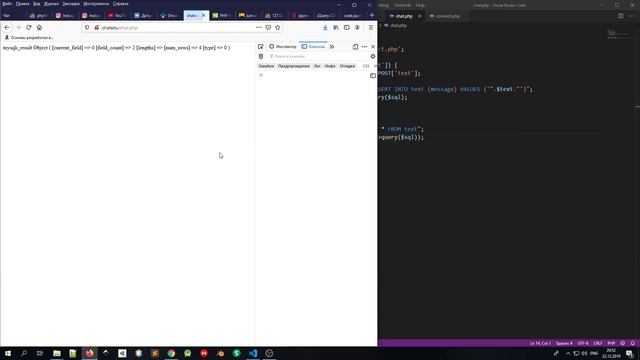Open a new Firefox tab with plus
640x360 pixels.
(371, 15)
